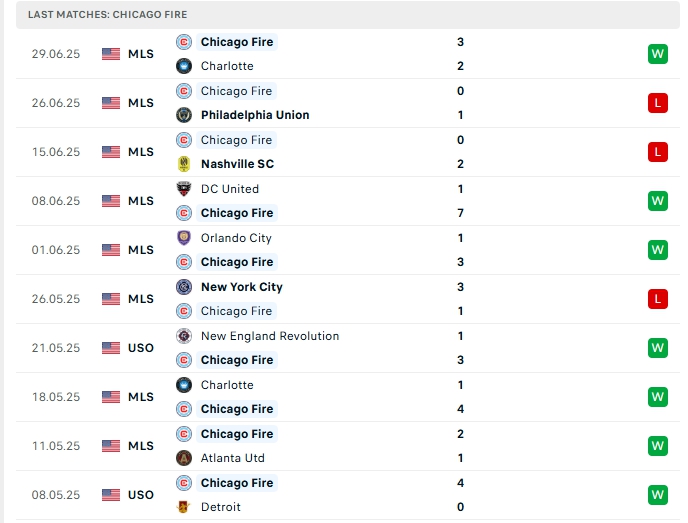Screen dimensions: 688x523
Task: Click the New England Revolution crest
Action: pos(184,336)
